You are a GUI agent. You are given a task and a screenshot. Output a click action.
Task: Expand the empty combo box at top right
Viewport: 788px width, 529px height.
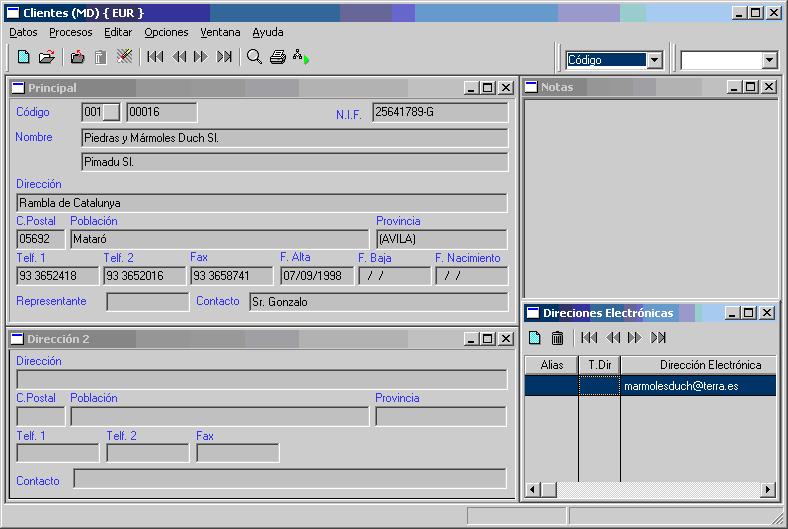point(769,60)
